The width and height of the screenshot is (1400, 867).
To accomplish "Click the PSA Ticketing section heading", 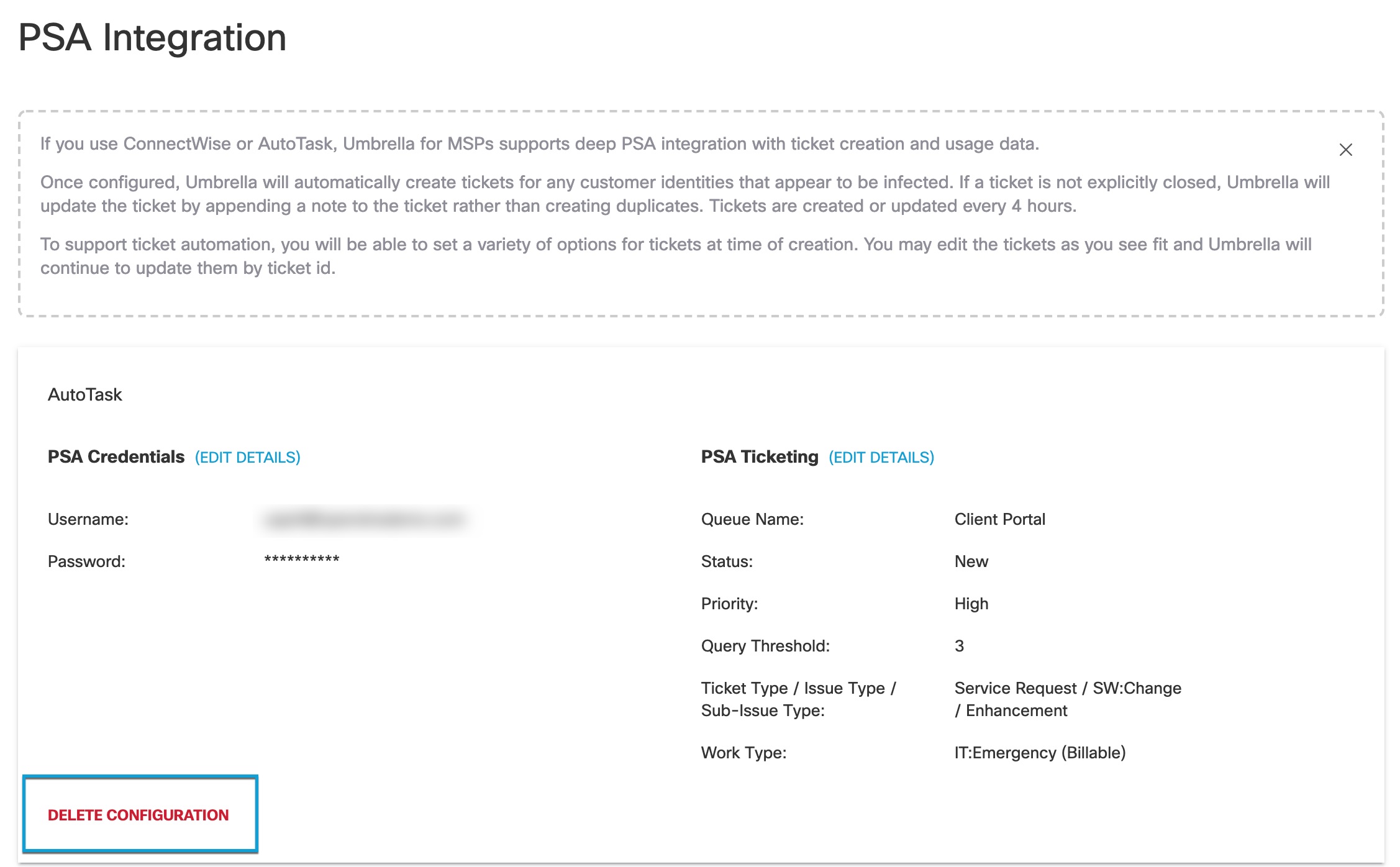I will tap(759, 457).
